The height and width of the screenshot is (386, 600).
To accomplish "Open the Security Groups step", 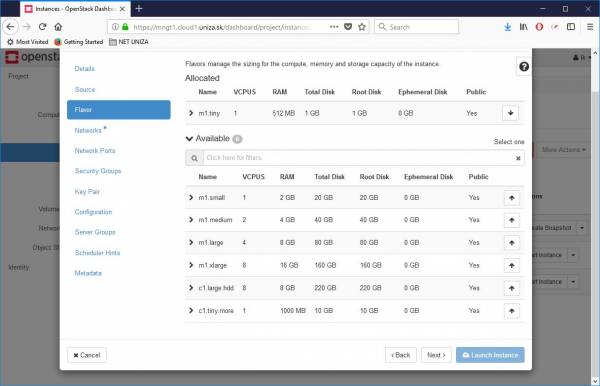I will pyautogui.click(x=98, y=171).
